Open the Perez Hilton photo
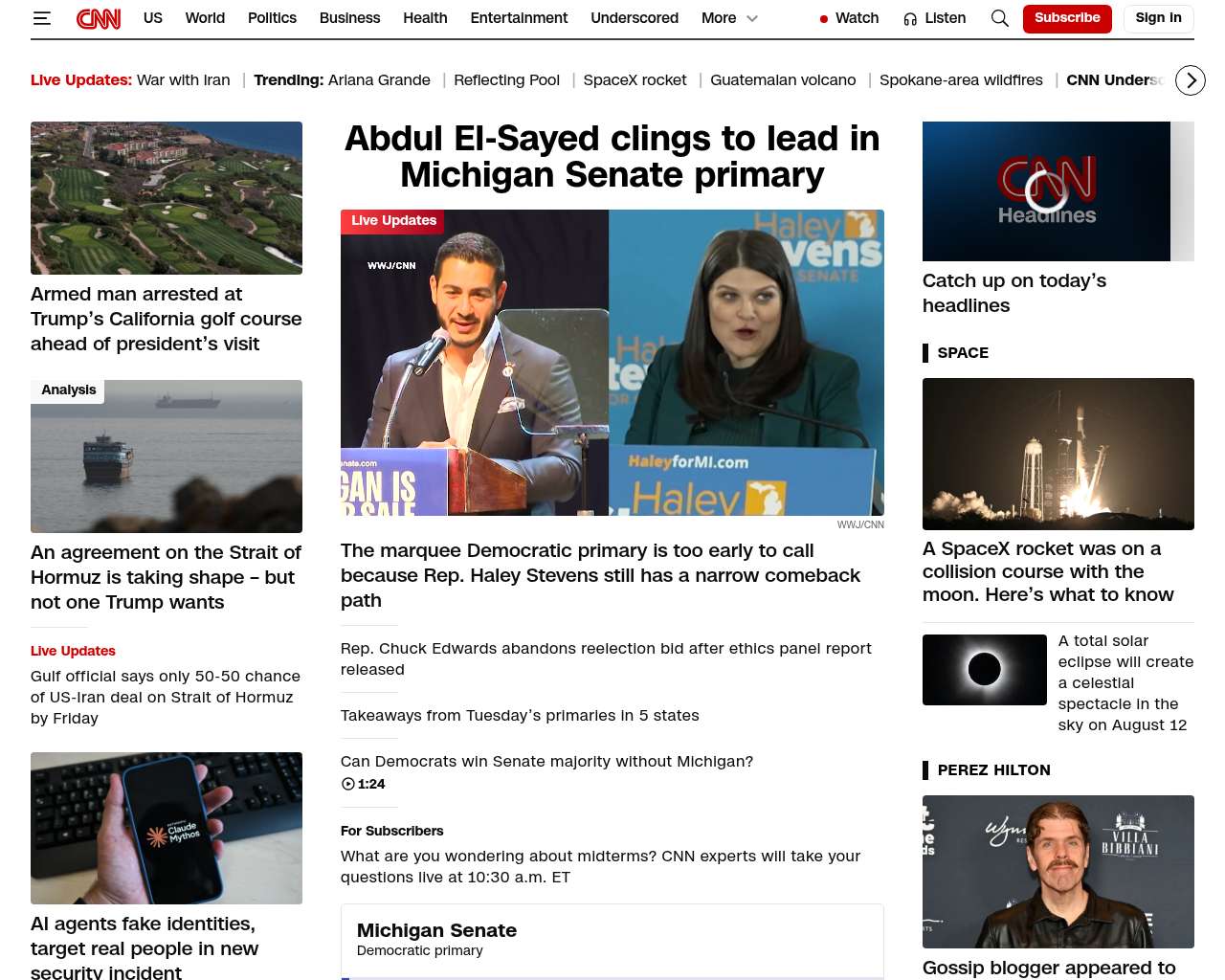This screenshot has width=1225, height=980. tap(1058, 872)
